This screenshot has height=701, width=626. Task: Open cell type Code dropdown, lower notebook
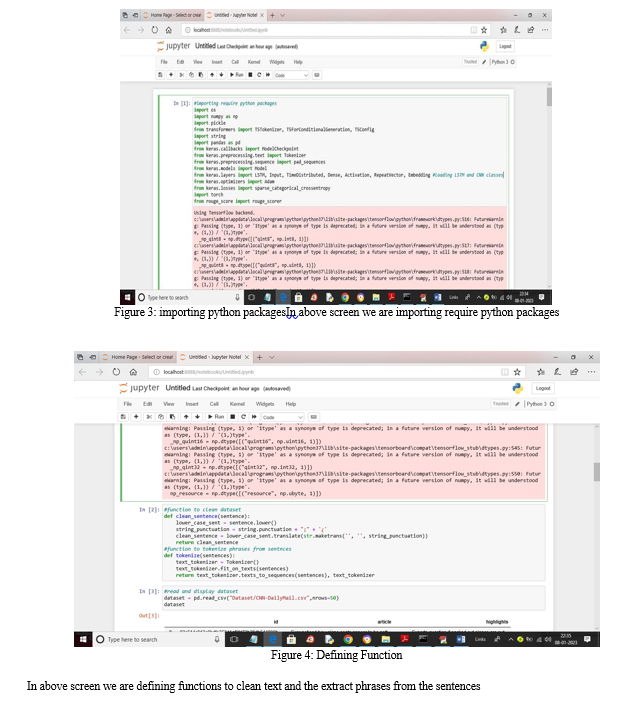(283, 417)
